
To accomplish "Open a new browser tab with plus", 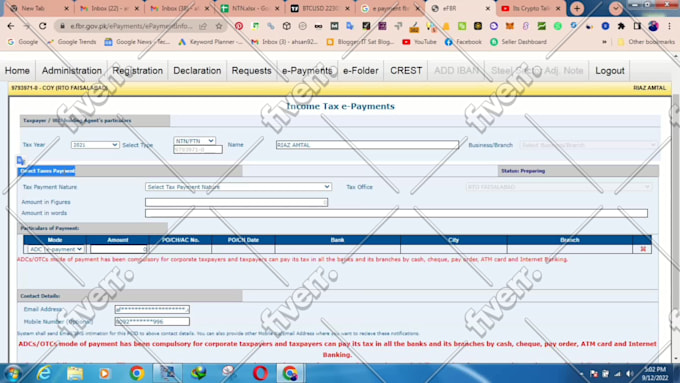I will point(577,8).
